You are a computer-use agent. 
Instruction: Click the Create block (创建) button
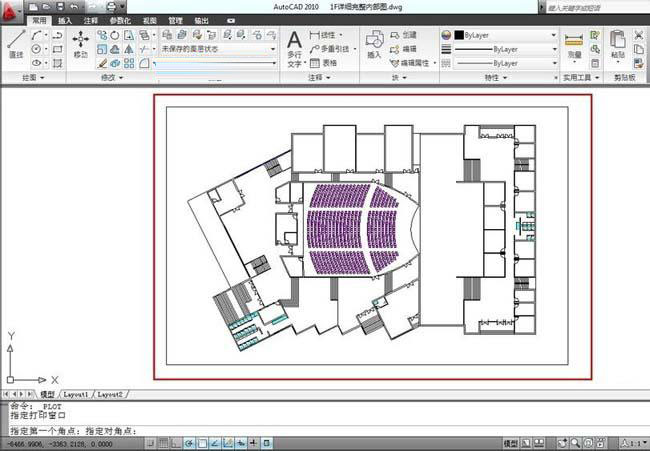tap(403, 35)
